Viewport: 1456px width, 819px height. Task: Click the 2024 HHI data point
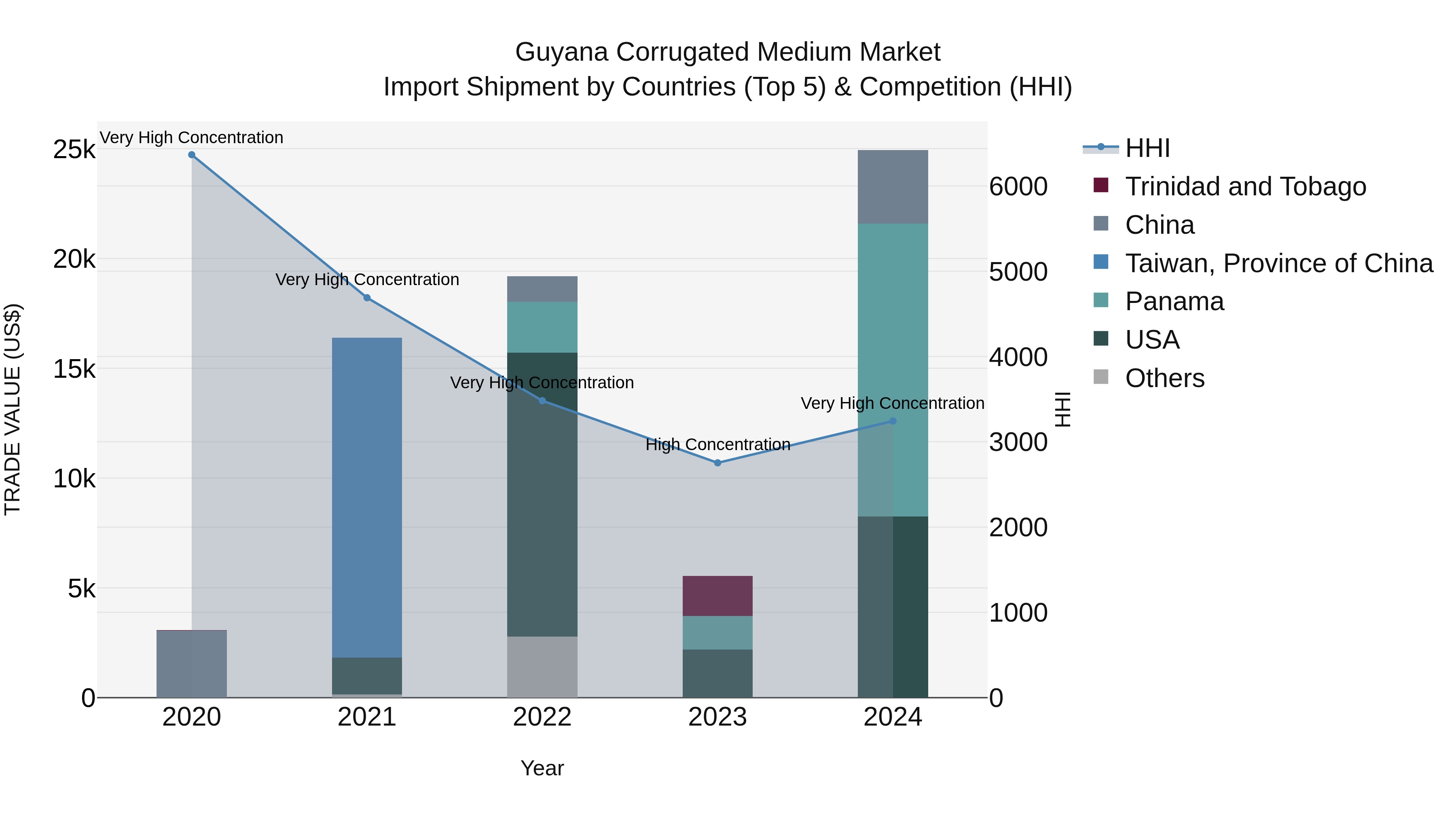893,421
